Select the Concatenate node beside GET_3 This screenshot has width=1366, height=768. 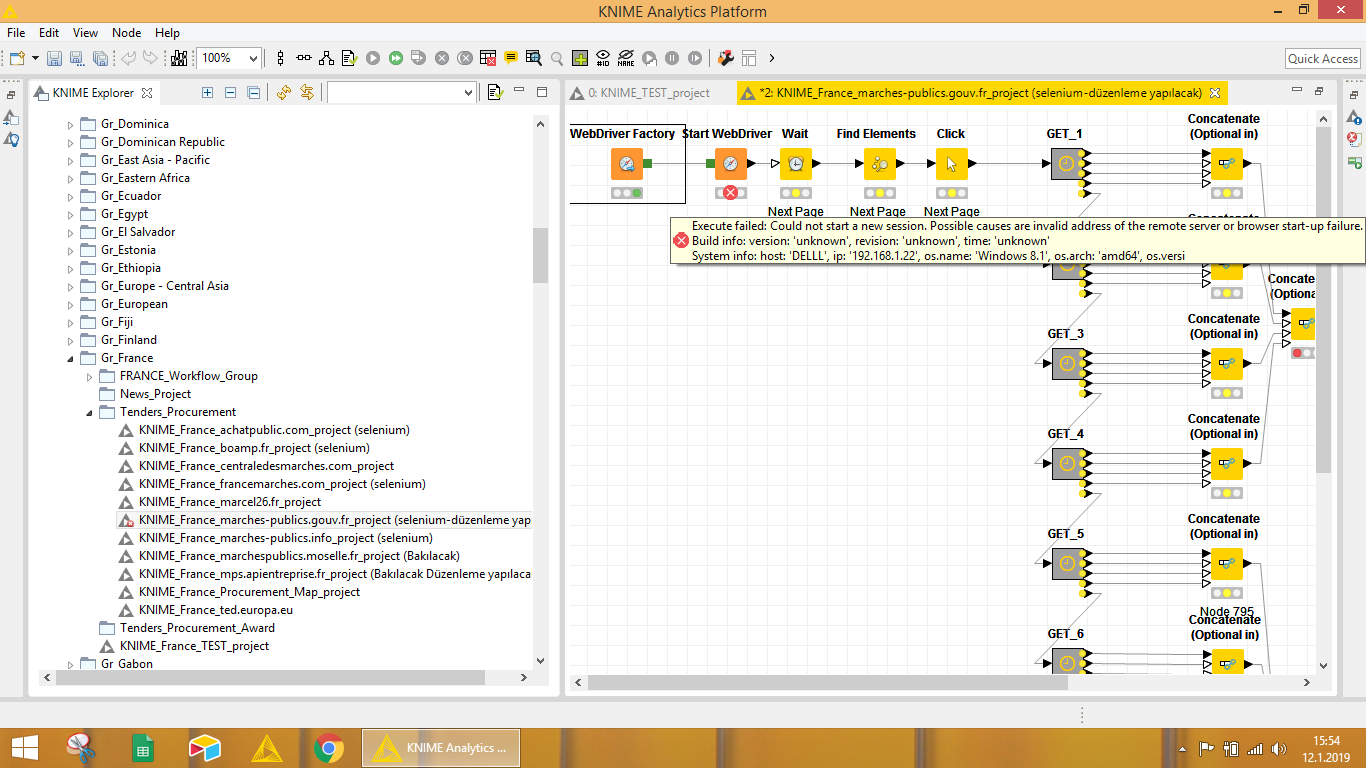coord(1227,364)
